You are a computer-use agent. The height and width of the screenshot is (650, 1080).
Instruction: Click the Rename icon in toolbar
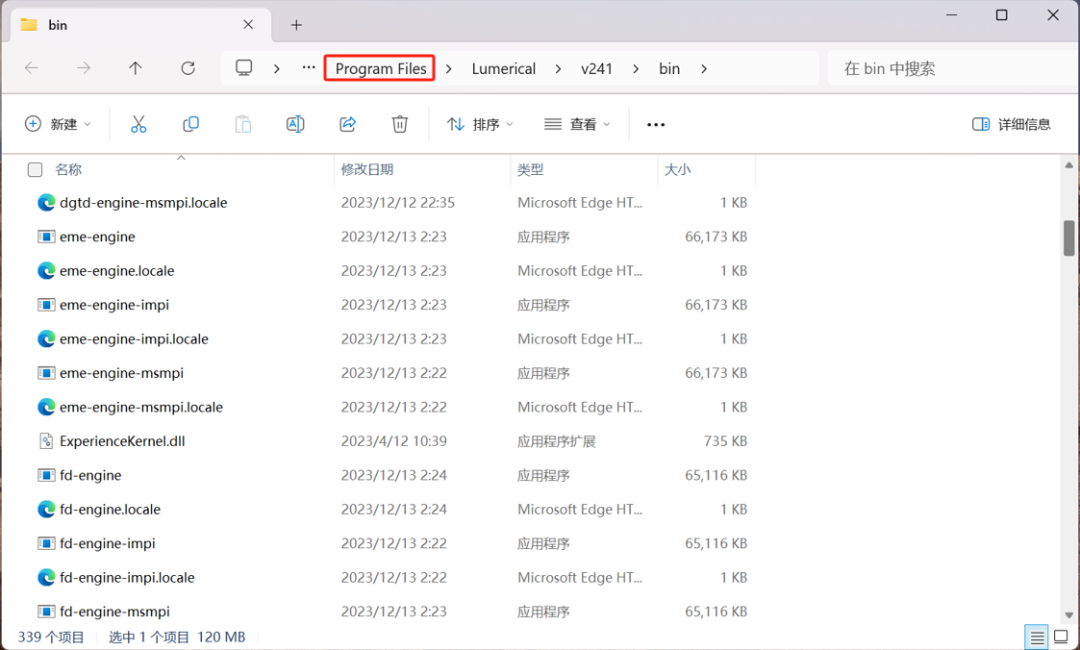[x=295, y=124]
